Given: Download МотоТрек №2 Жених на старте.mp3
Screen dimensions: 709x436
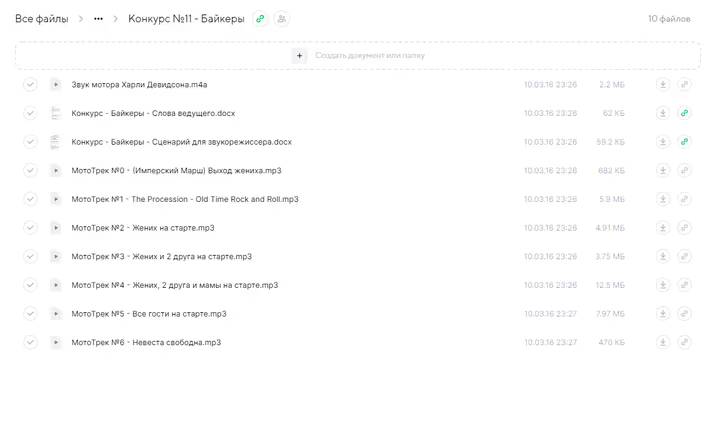Looking at the screenshot, I should pyautogui.click(x=662, y=228).
